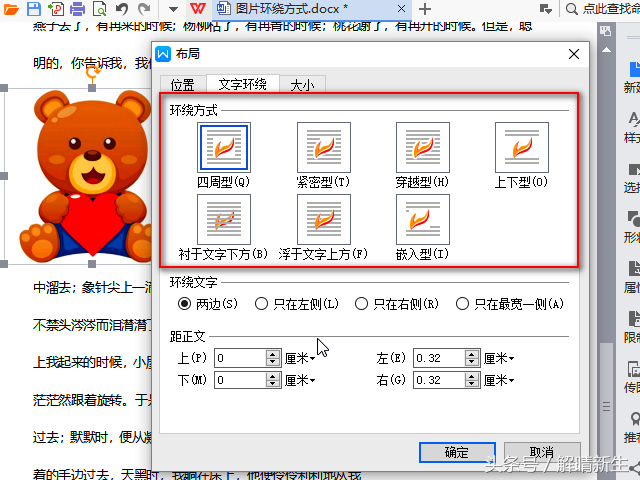Focus the 下(M) distance input field
Viewport: 640px width, 480px height.
pyautogui.click(x=240, y=380)
